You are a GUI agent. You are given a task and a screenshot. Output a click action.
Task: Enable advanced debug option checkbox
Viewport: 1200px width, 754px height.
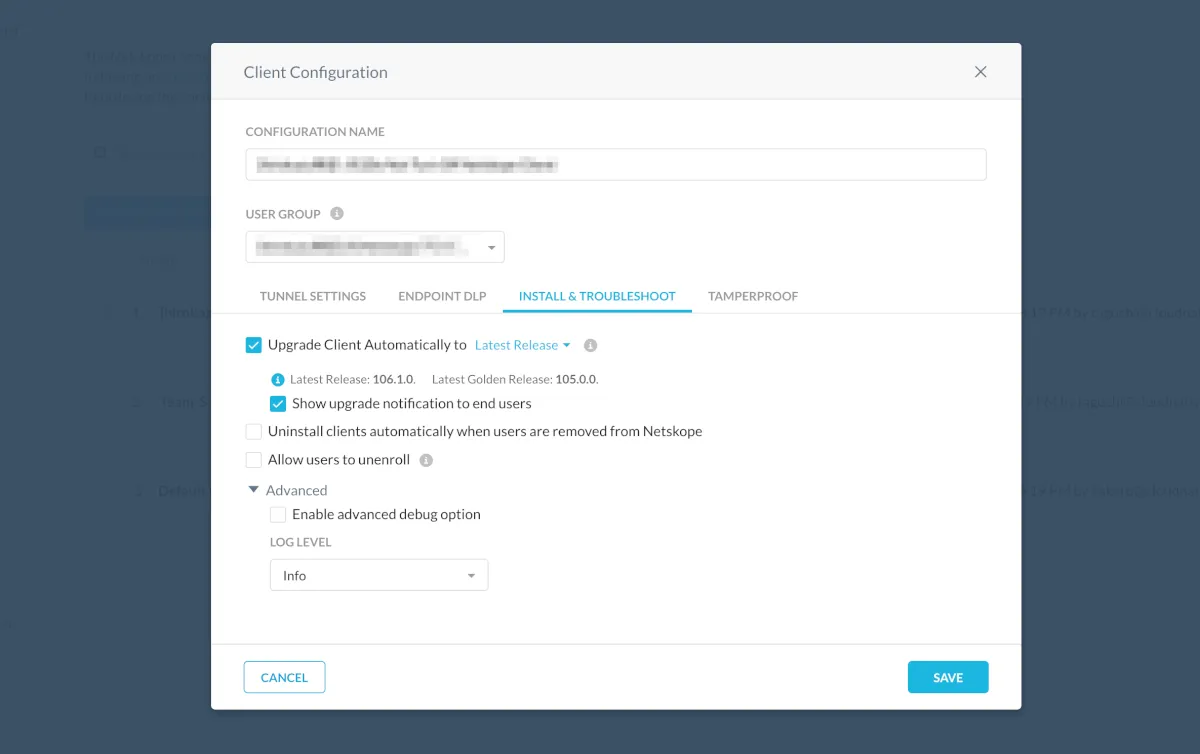[278, 515]
